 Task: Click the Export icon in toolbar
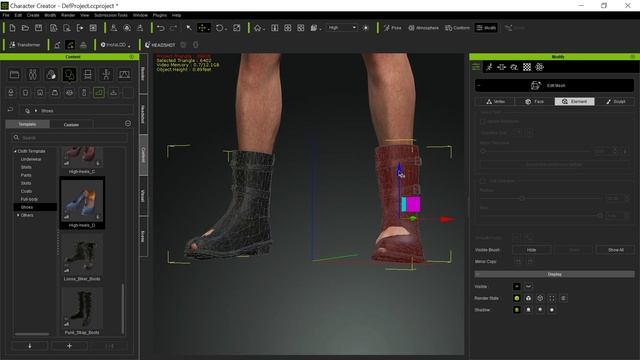click(80, 28)
